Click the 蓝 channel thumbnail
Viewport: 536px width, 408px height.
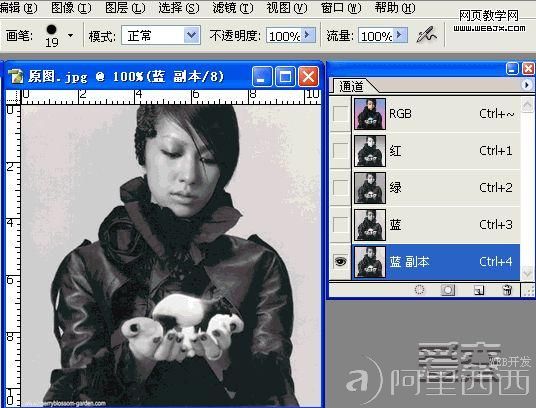(x=370, y=225)
